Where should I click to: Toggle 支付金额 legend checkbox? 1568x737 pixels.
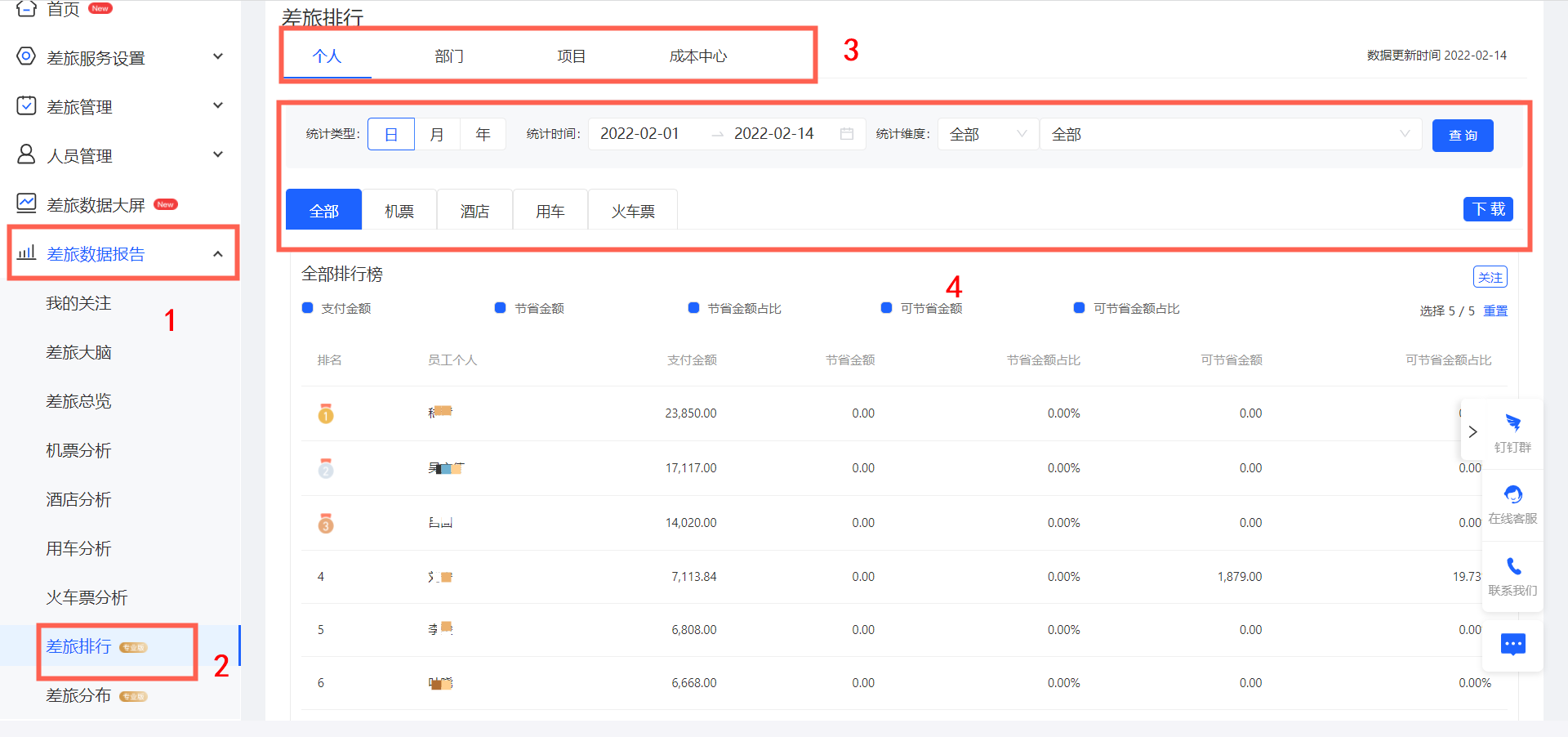tap(308, 308)
